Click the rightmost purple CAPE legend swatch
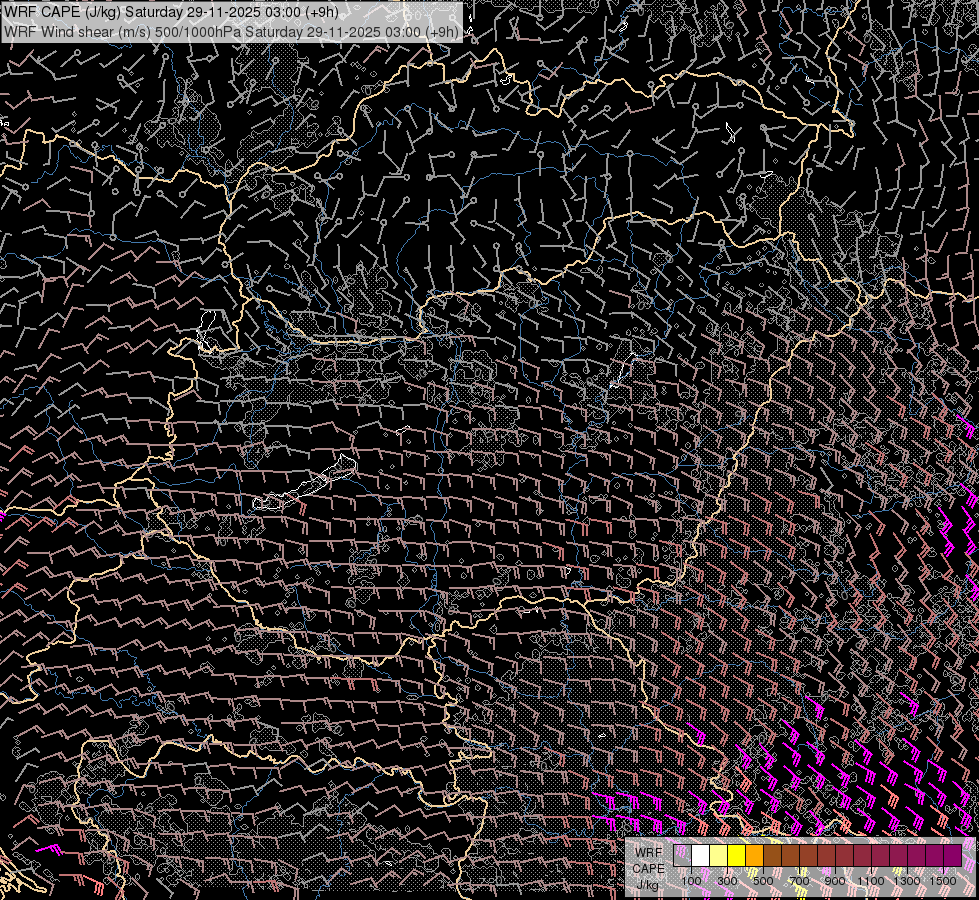This screenshot has width=979, height=900. point(952,856)
